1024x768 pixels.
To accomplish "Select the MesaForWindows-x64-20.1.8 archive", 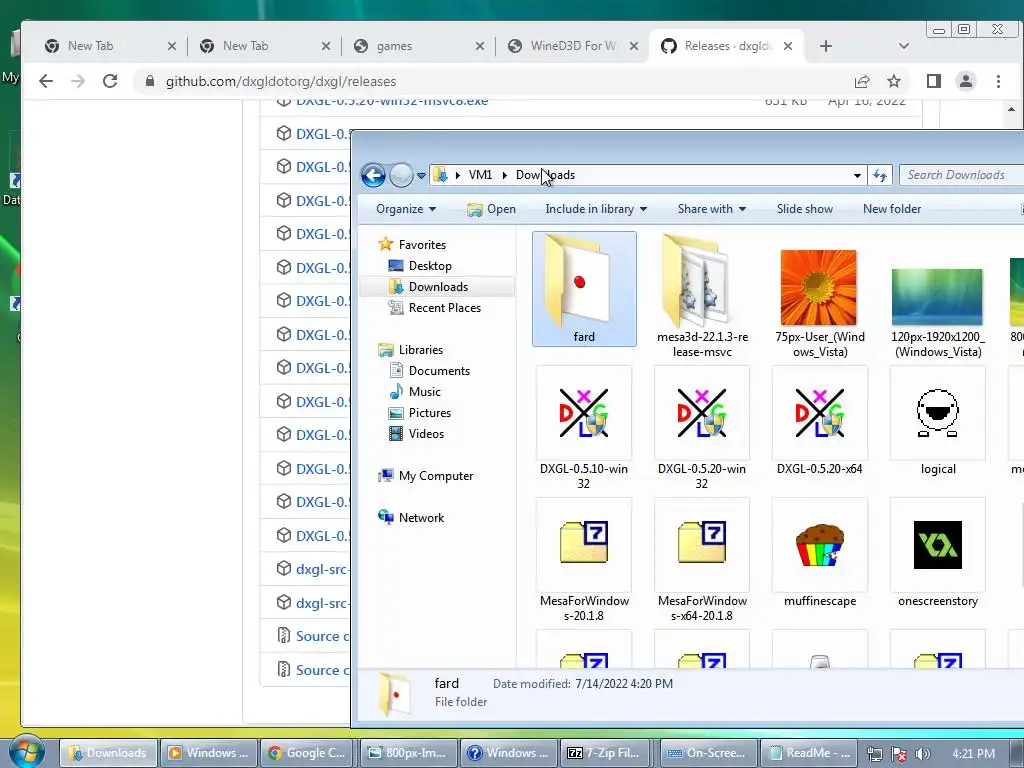I will click(701, 560).
